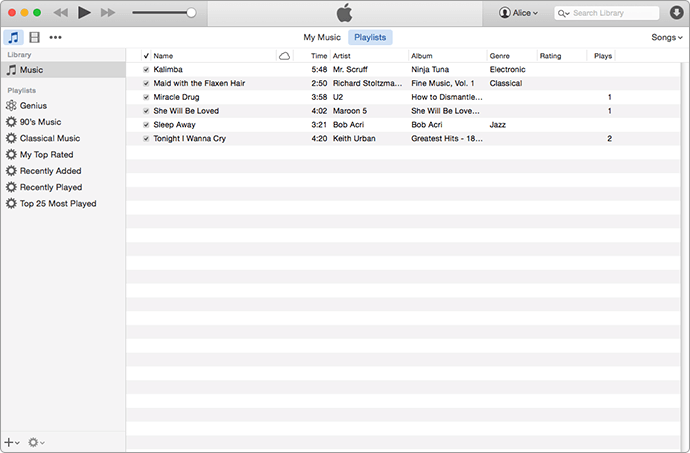Click the Jazz genre cell
The image size is (690, 453).
point(497,125)
